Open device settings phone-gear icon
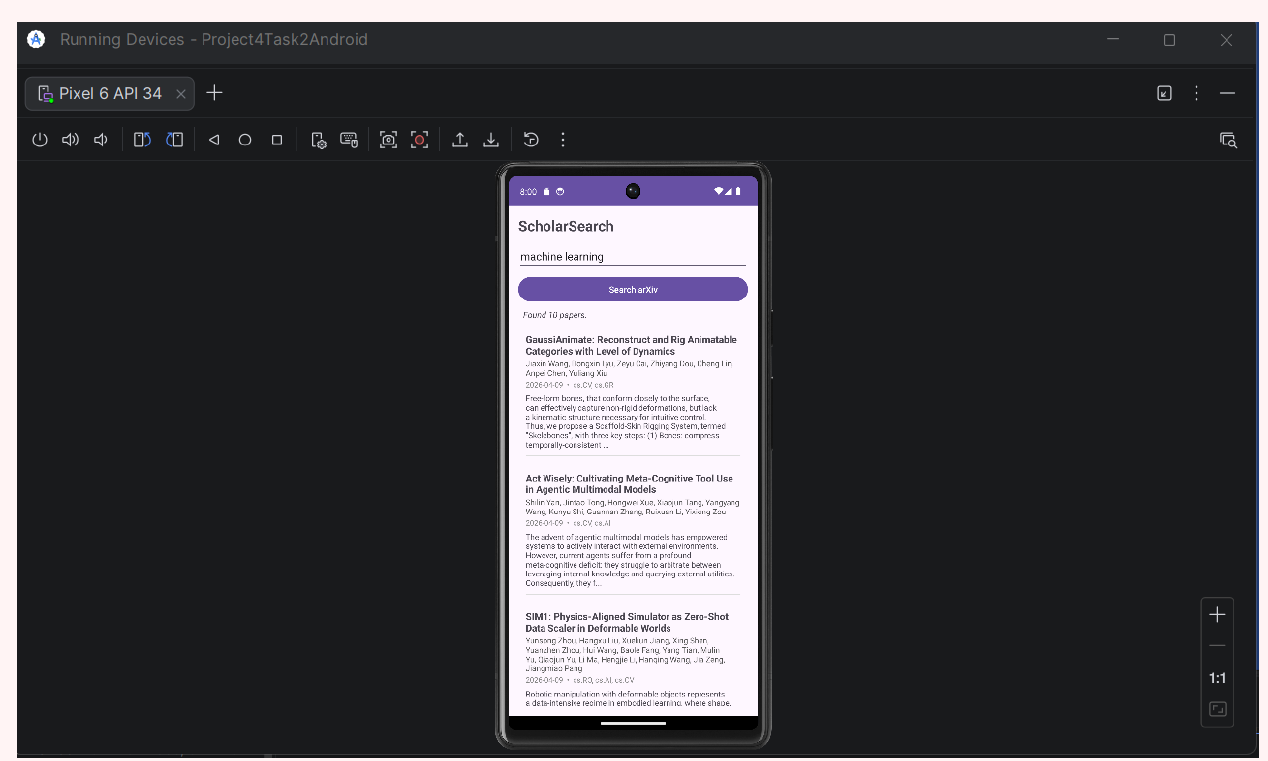The height and width of the screenshot is (761, 1268). point(318,140)
